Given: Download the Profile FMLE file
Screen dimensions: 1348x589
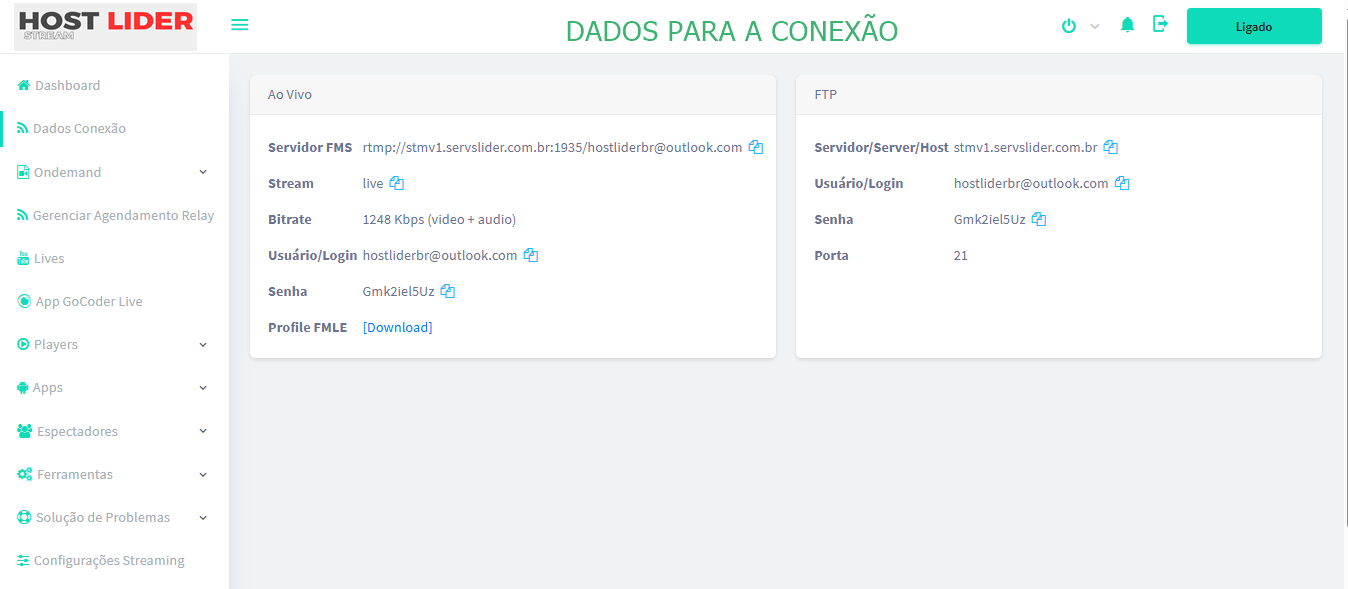Looking at the screenshot, I should (x=397, y=327).
